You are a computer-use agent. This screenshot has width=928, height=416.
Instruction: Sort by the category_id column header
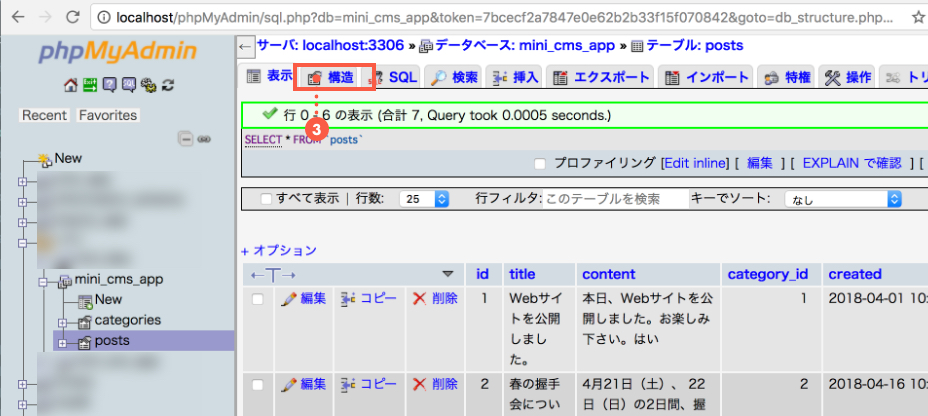coord(766,274)
